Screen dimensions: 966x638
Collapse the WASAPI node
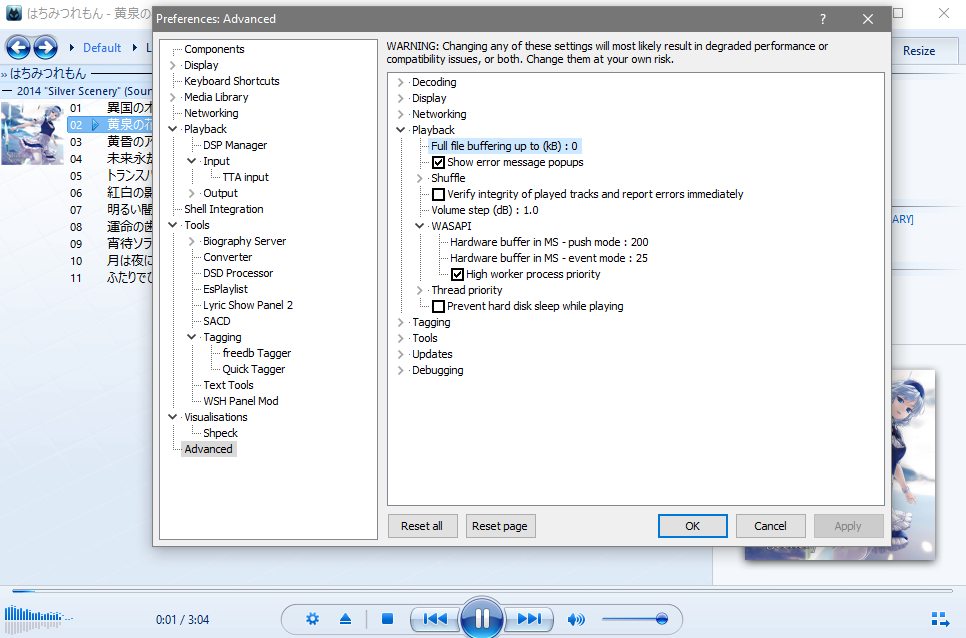(420, 226)
